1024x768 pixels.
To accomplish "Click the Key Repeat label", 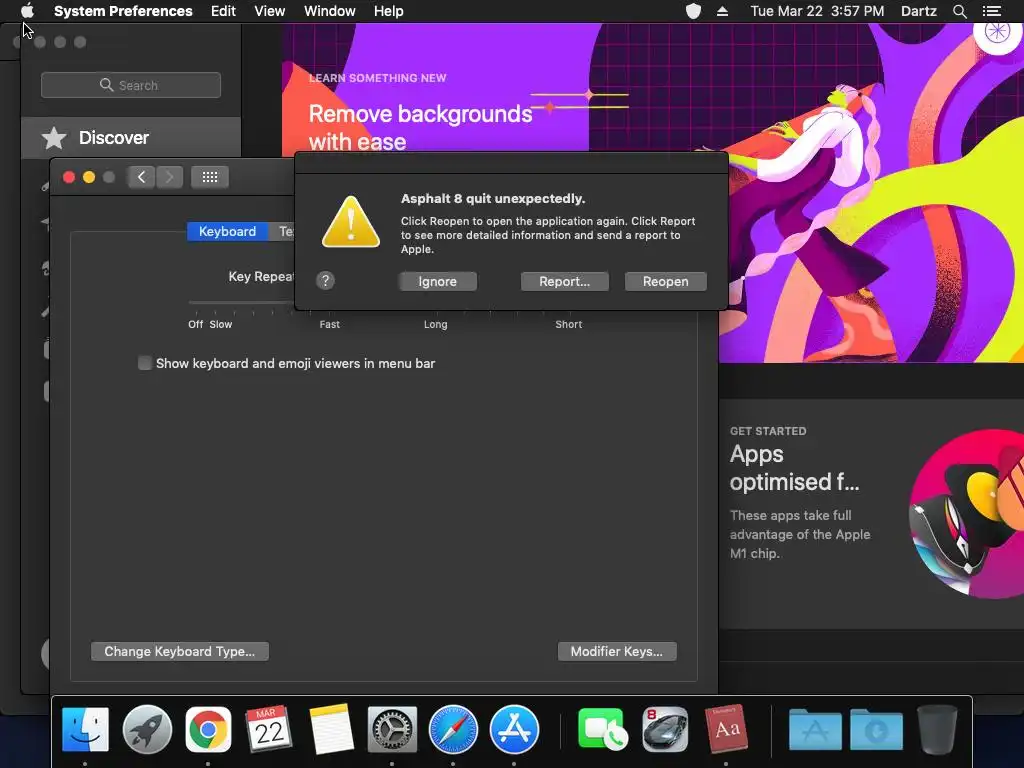I will (261, 276).
